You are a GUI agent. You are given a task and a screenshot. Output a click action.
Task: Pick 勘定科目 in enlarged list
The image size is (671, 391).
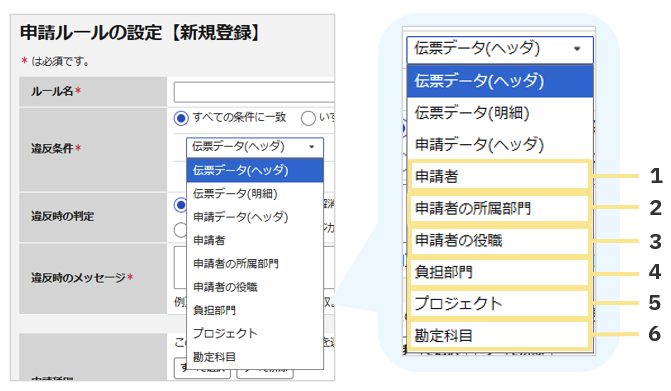click(500, 335)
